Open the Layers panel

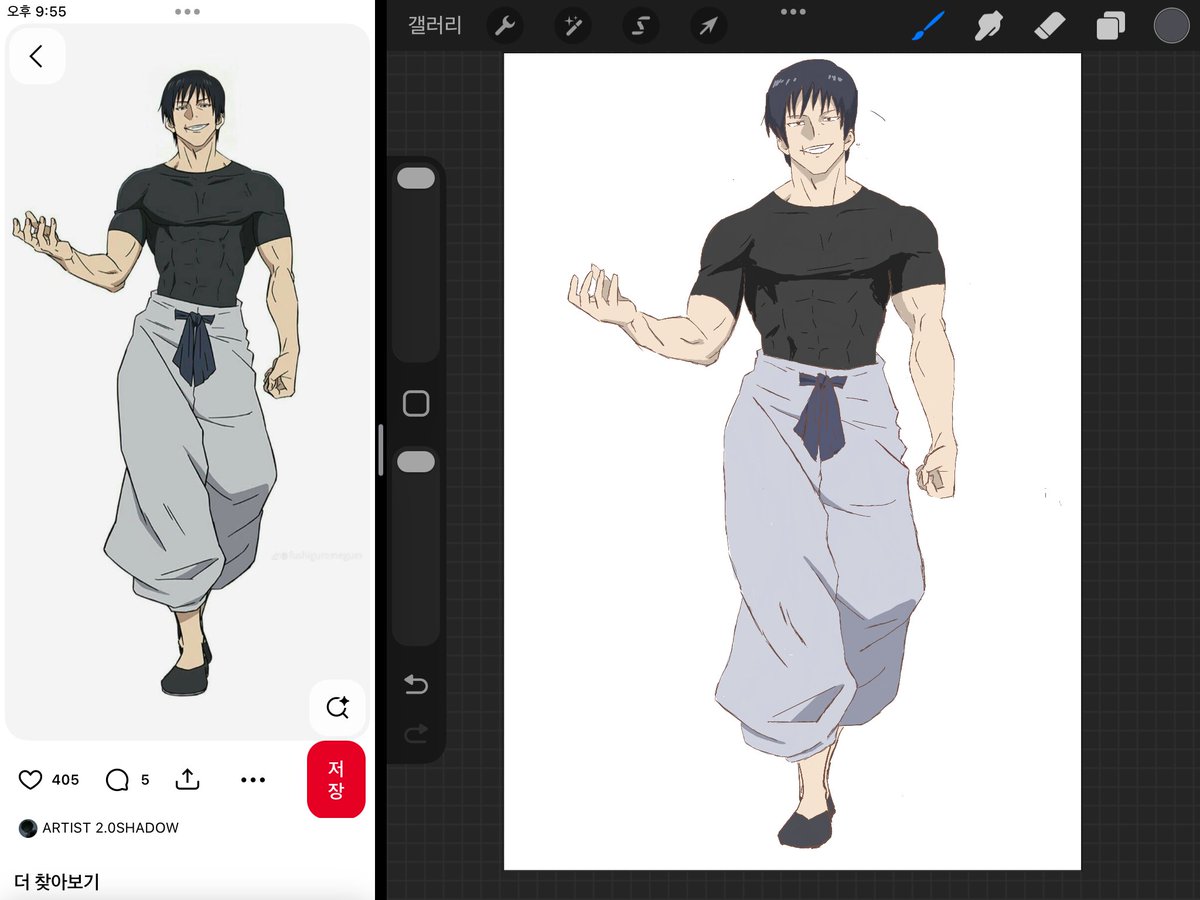tap(1110, 26)
